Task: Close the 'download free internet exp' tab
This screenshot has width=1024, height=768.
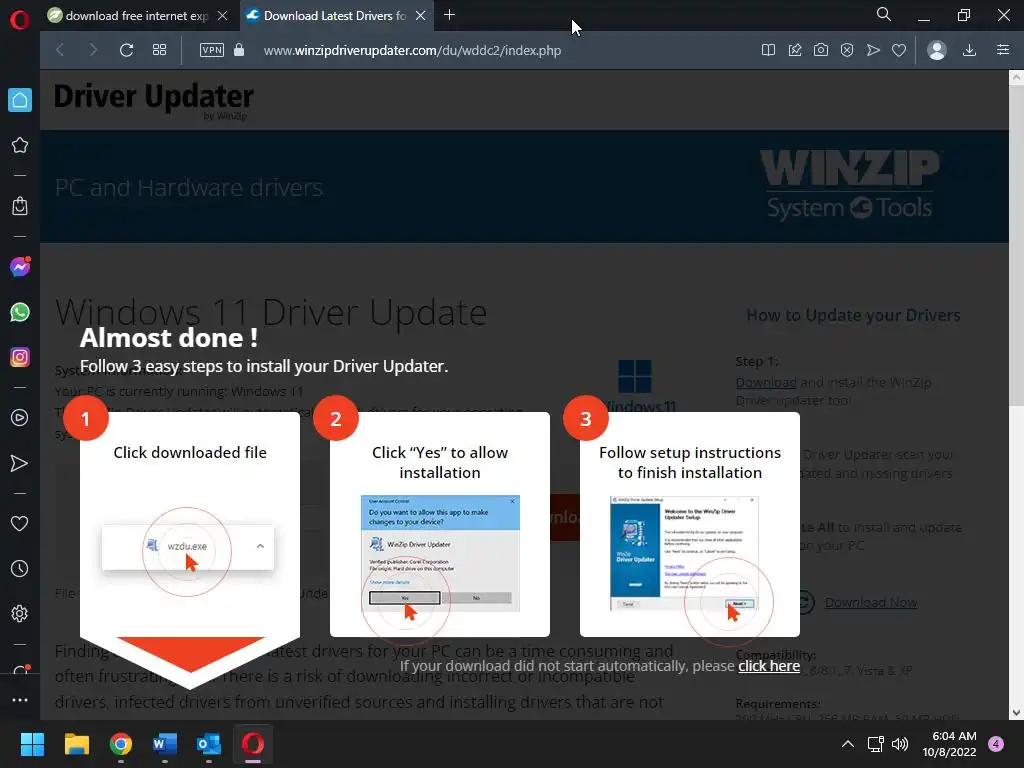Action: point(223,16)
